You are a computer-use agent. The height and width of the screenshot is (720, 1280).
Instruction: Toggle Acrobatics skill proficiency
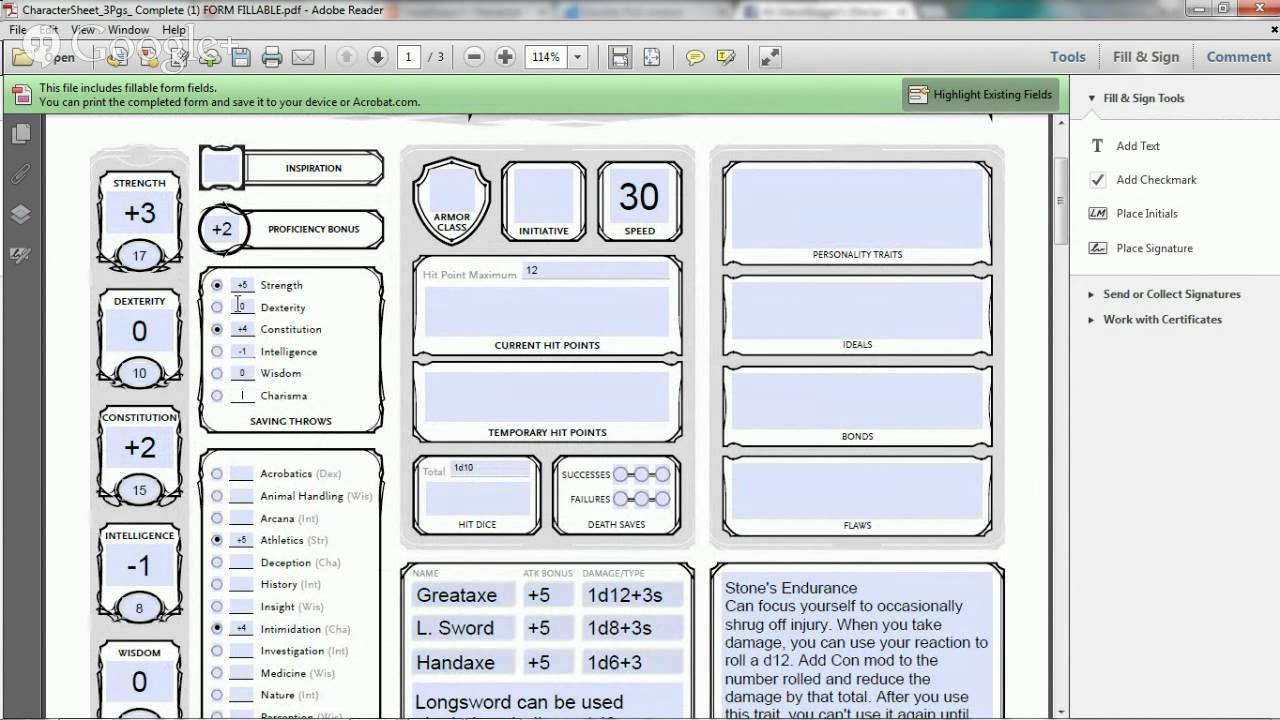tap(217, 473)
